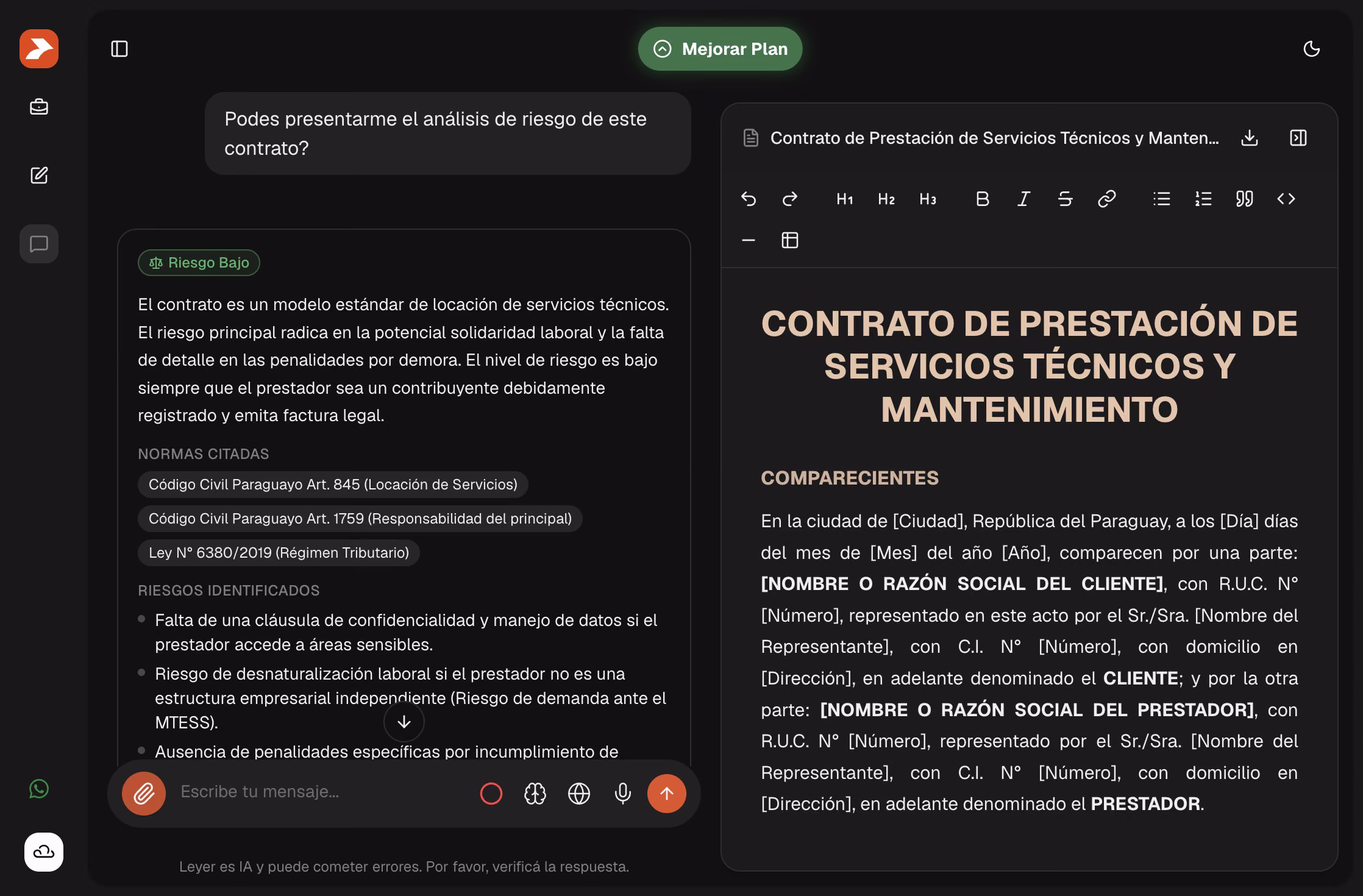Image resolution: width=1363 pixels, height=896 pixels.
Task: Toggle bold formatting
Action: pyautogui.click(x=983, y=199)
